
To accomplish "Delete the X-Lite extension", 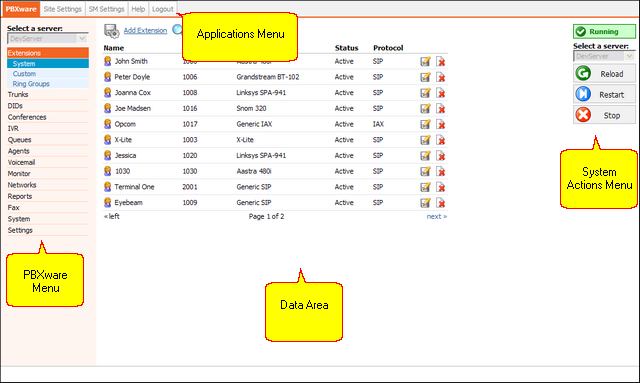I will point(440,140).
